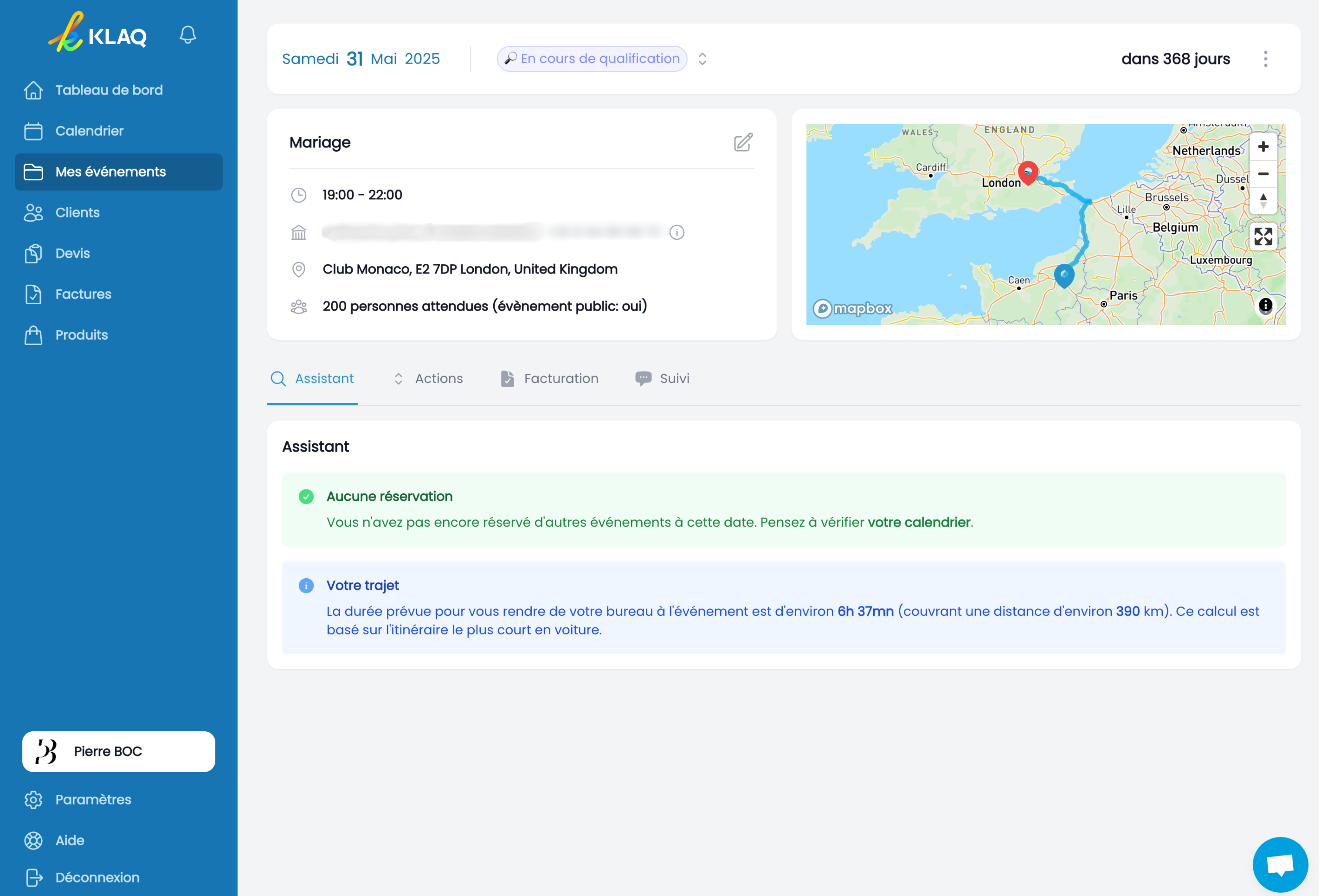Viewport: 1319px width, 896px height.
Task: Switch to the Facturation tab
Action: coord(549,379)
